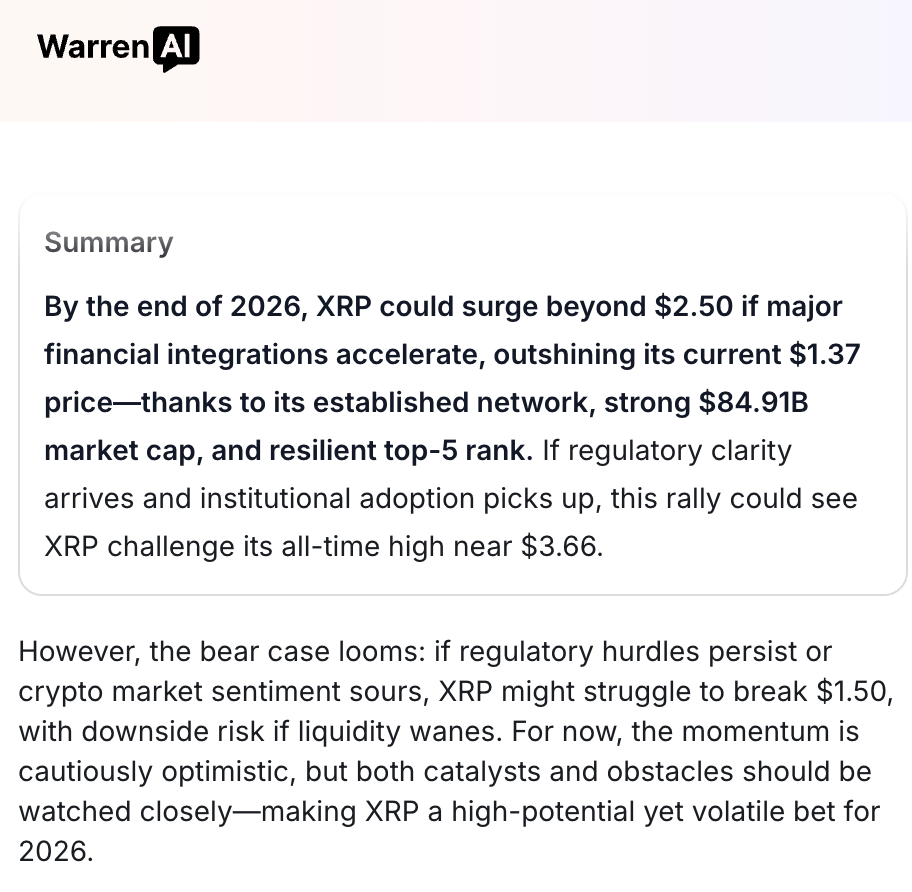Click the WarrenAI logo
The image size is (912, 892).
click(x=119, y=48)
